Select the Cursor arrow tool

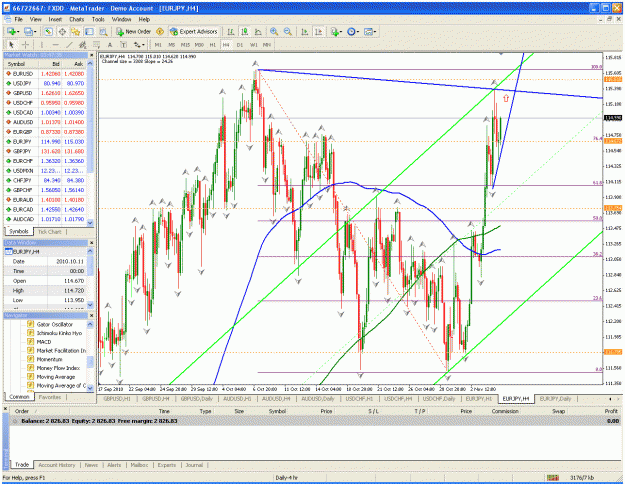[12, 45]
